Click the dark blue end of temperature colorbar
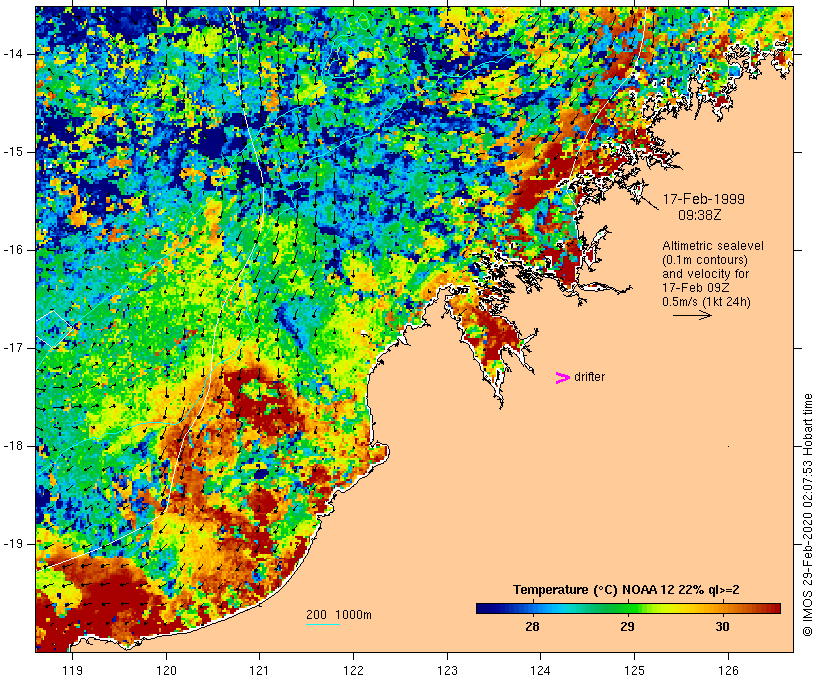This screenshot has width=820, height=680. pos(482,608)
